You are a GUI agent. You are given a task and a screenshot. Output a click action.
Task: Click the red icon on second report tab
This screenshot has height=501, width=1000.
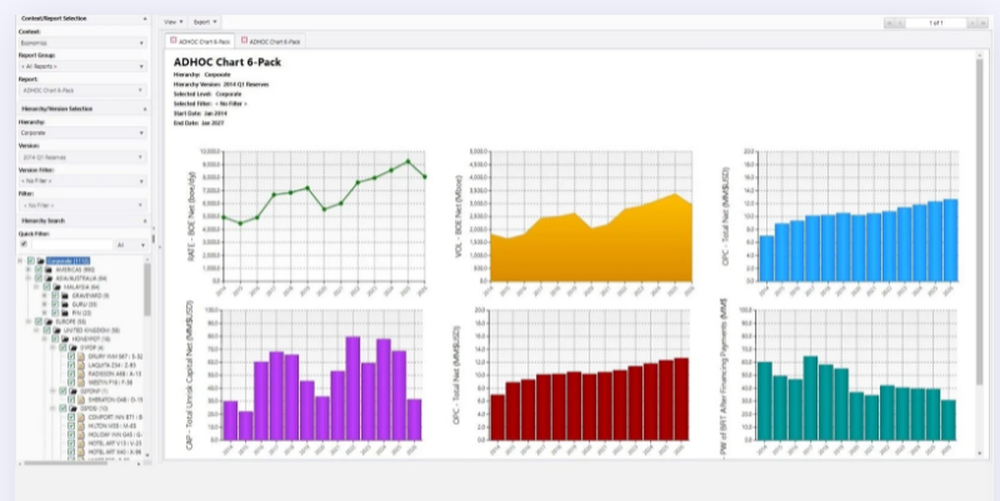click(244, 40)
